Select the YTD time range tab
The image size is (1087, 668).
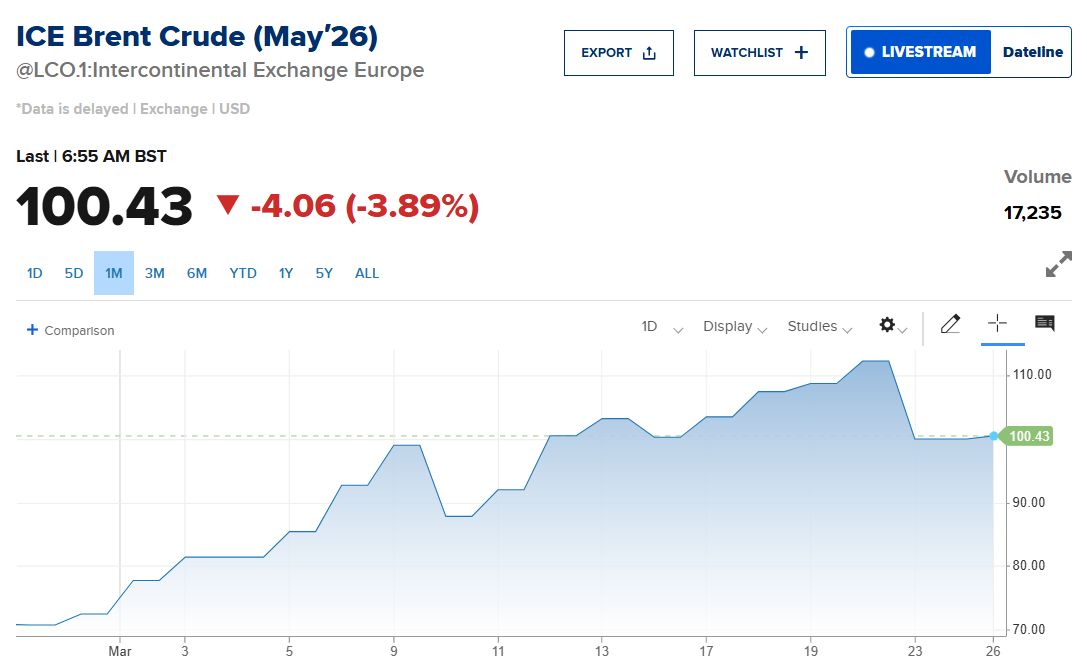243,273
